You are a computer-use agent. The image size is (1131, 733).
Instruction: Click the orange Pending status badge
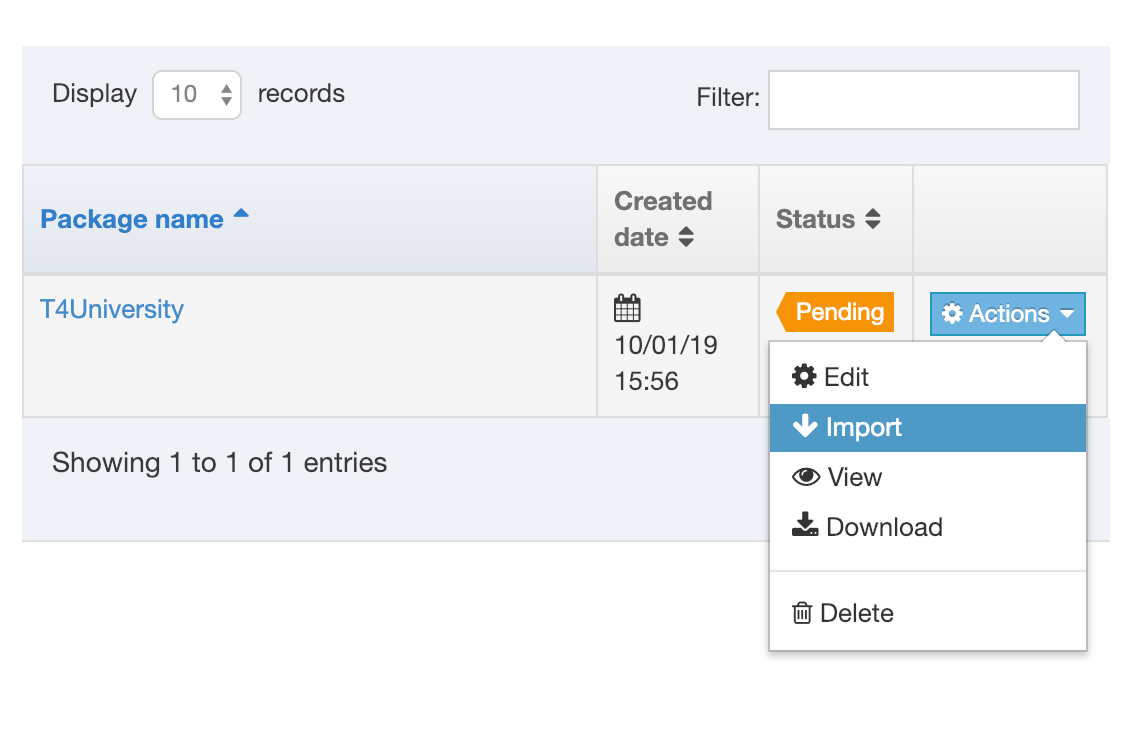tap(837, 312)
